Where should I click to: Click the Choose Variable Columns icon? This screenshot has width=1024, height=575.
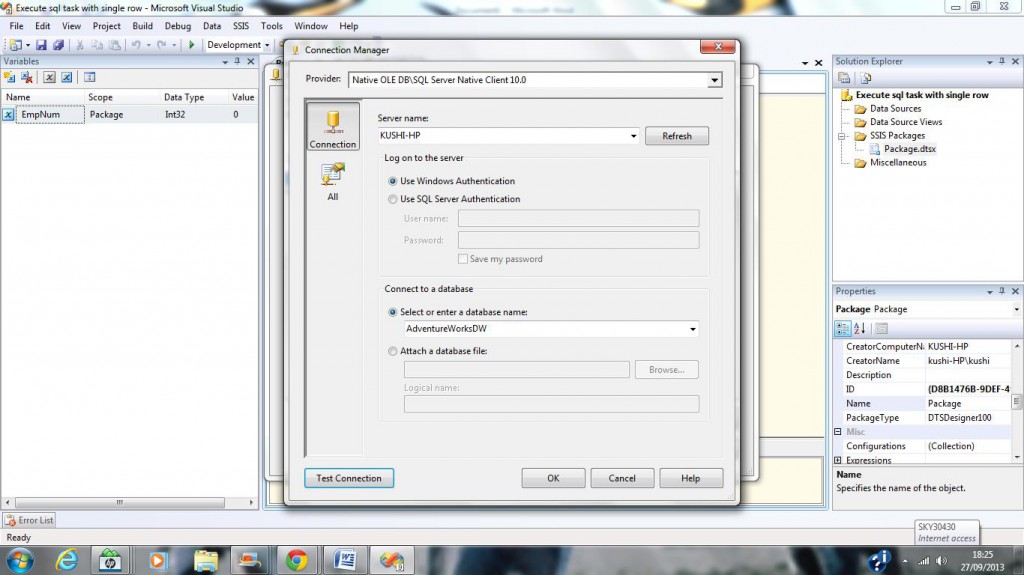tap(89, 77)
